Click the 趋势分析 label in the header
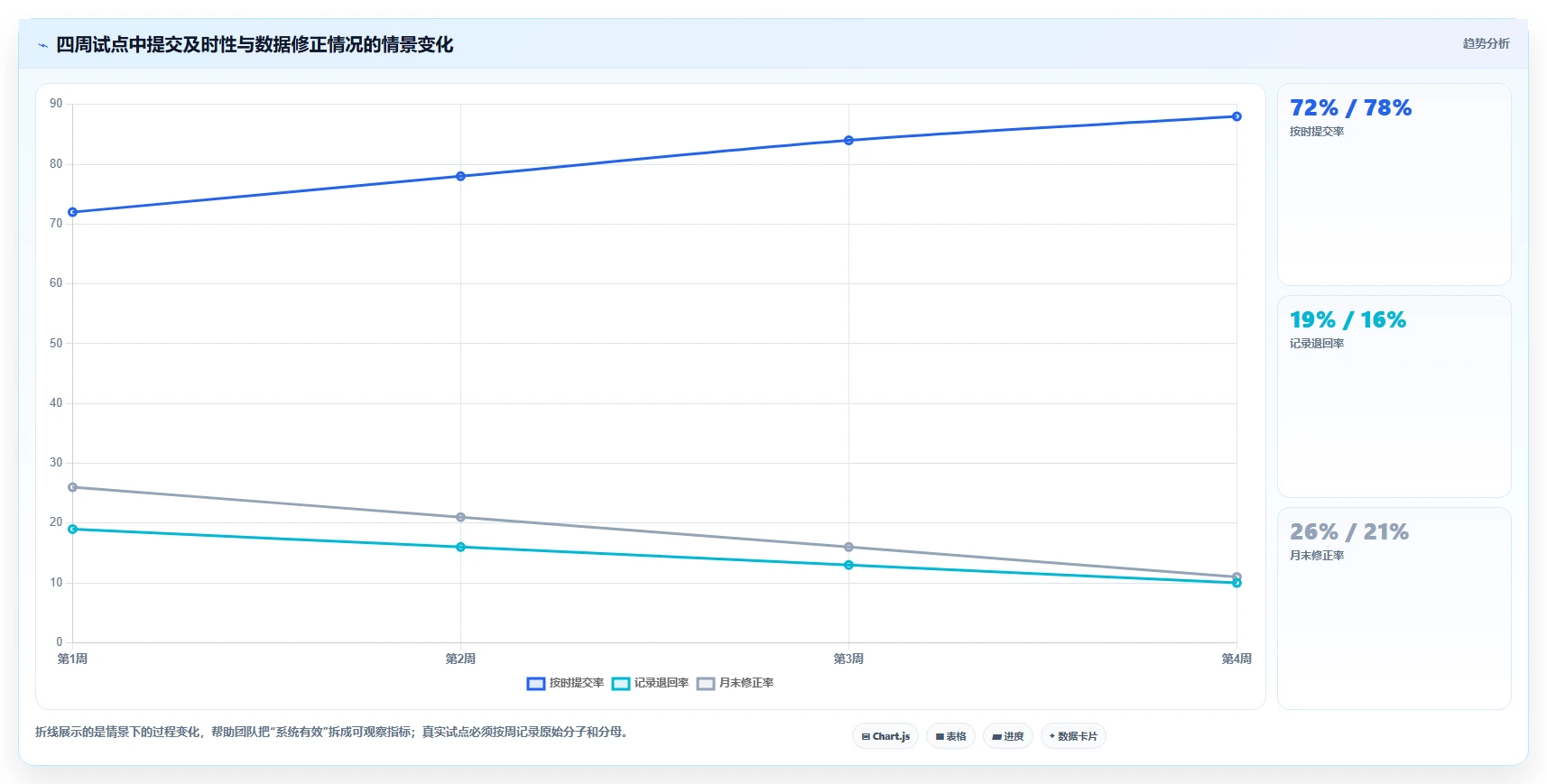This screenshot has width=1547, height=784. [x=1486, y=43]
